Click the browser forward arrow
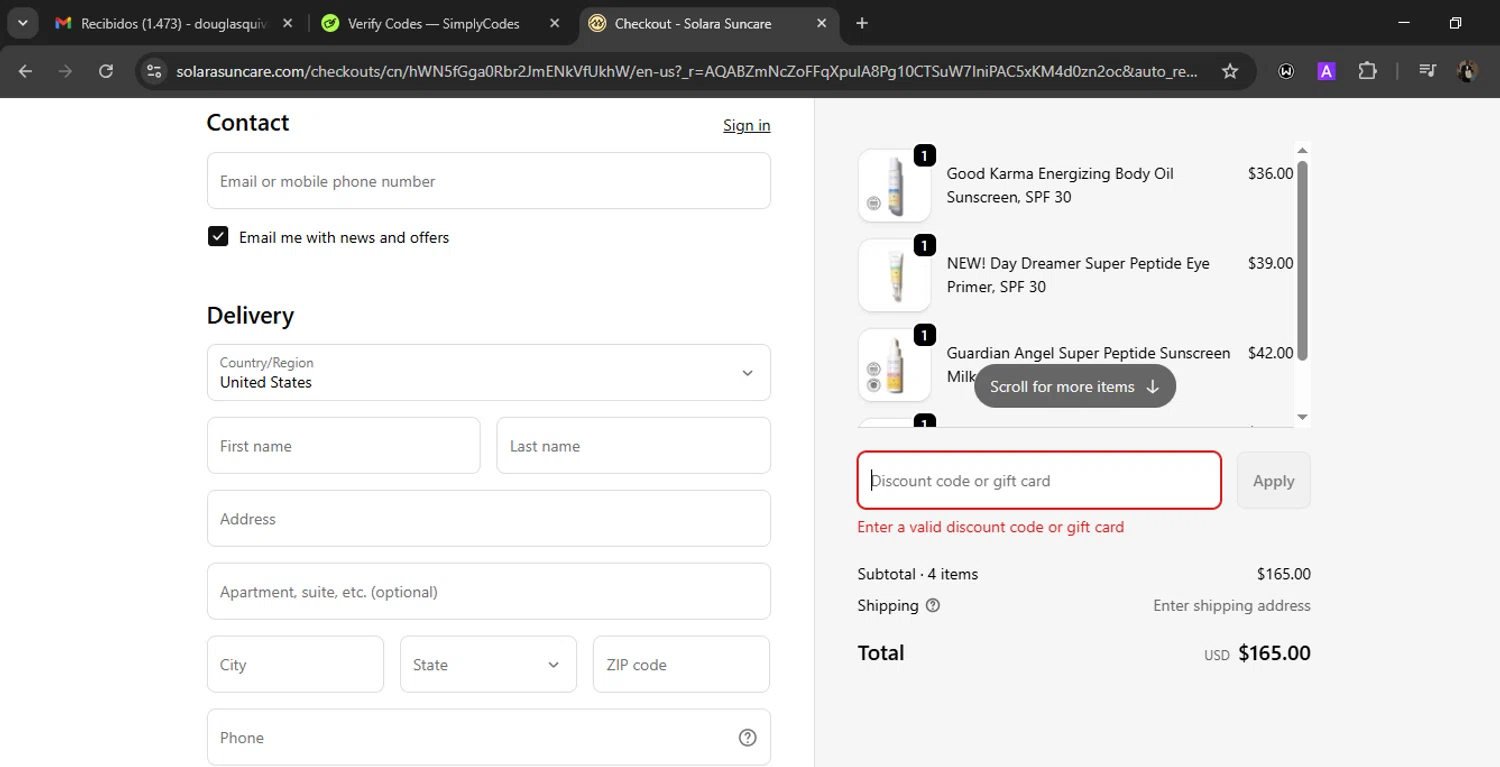This screenshot has width=1500, height=767. coord(65,71)
